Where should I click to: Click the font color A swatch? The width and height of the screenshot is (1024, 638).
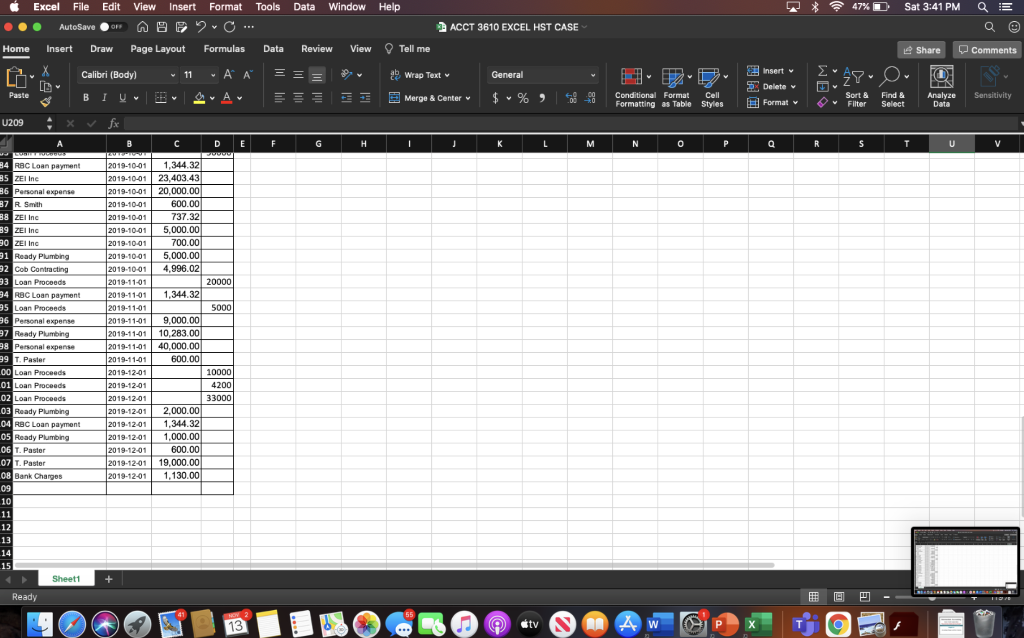[227, 98]
